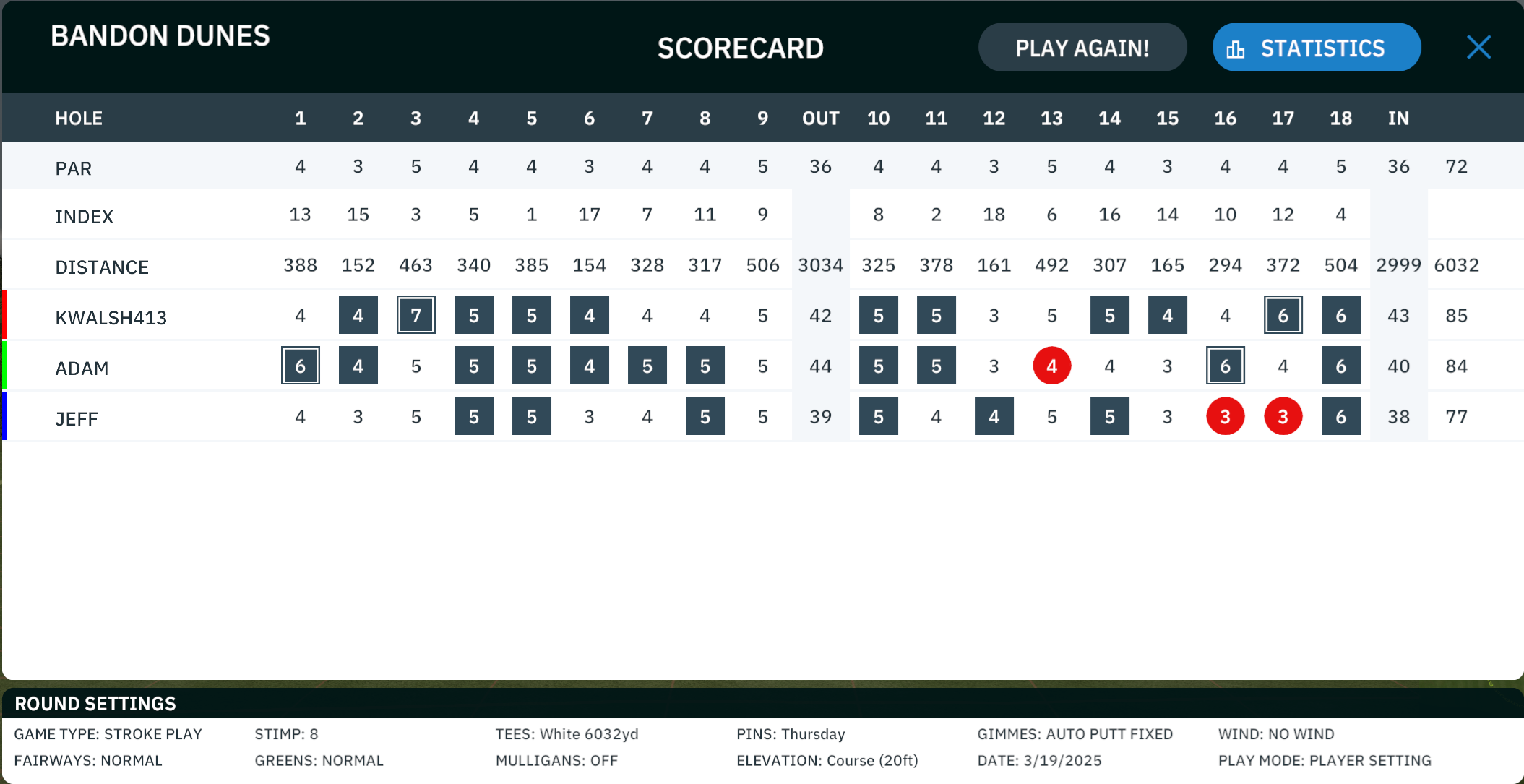
Task: Click KWALSH413's boxed 7 on hole 3
Action: tap(416, 315)
